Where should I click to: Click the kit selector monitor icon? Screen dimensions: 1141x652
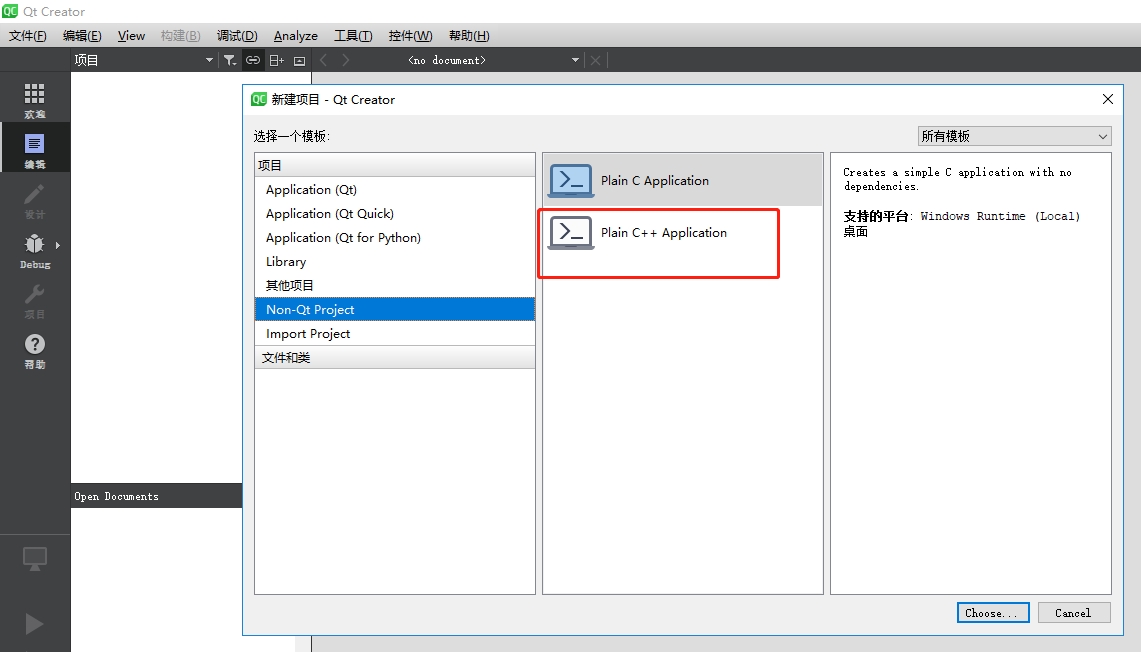[x=34, y=559]
